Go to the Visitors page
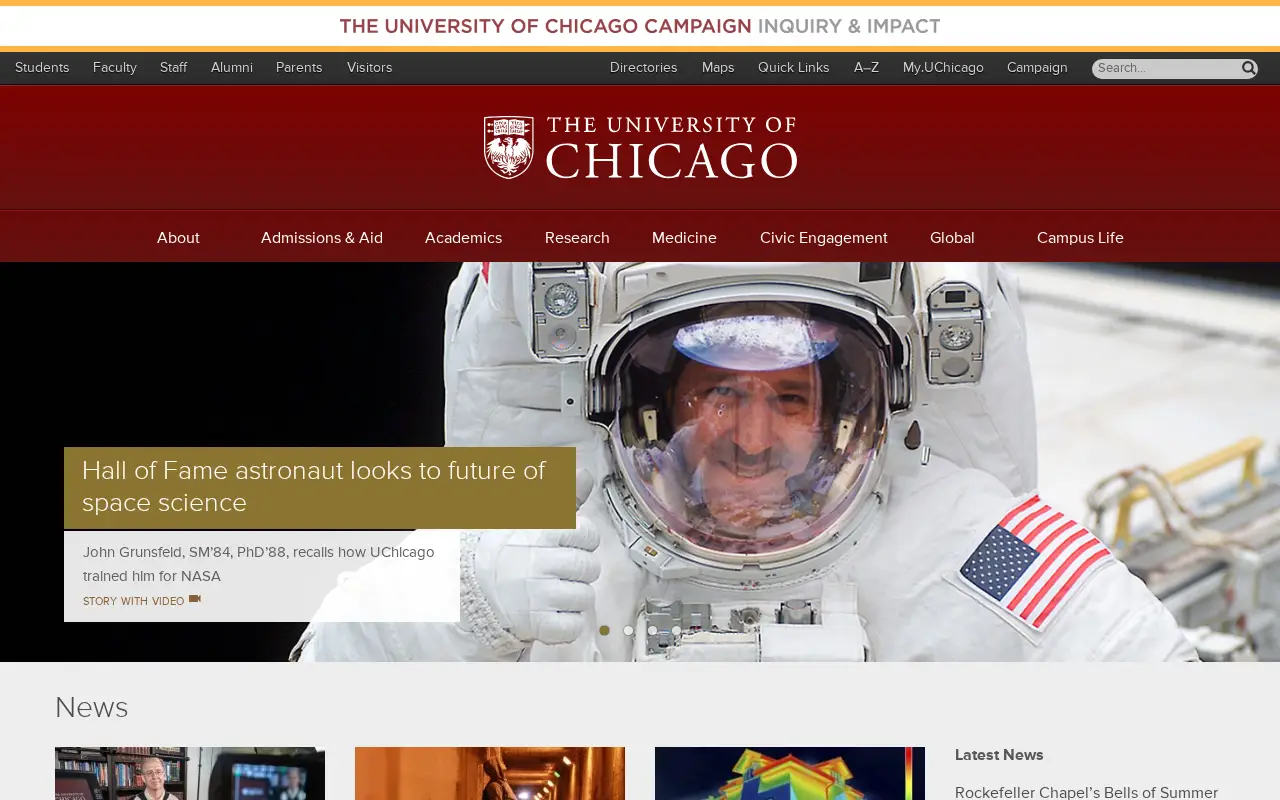Viewport: 1280px width, 800px height. click(x=370, y=67)
